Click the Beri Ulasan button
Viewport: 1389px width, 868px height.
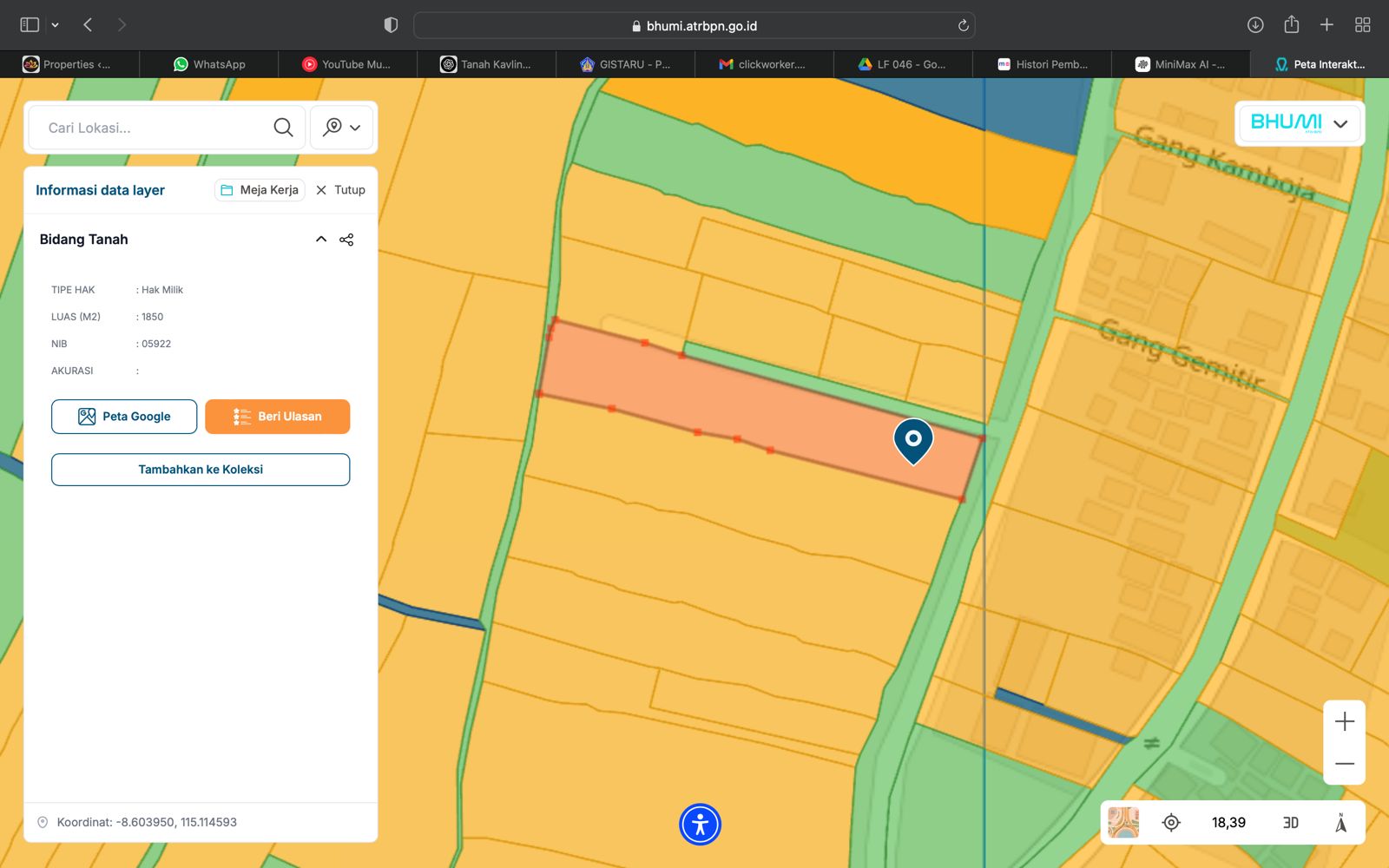[278, 417]
